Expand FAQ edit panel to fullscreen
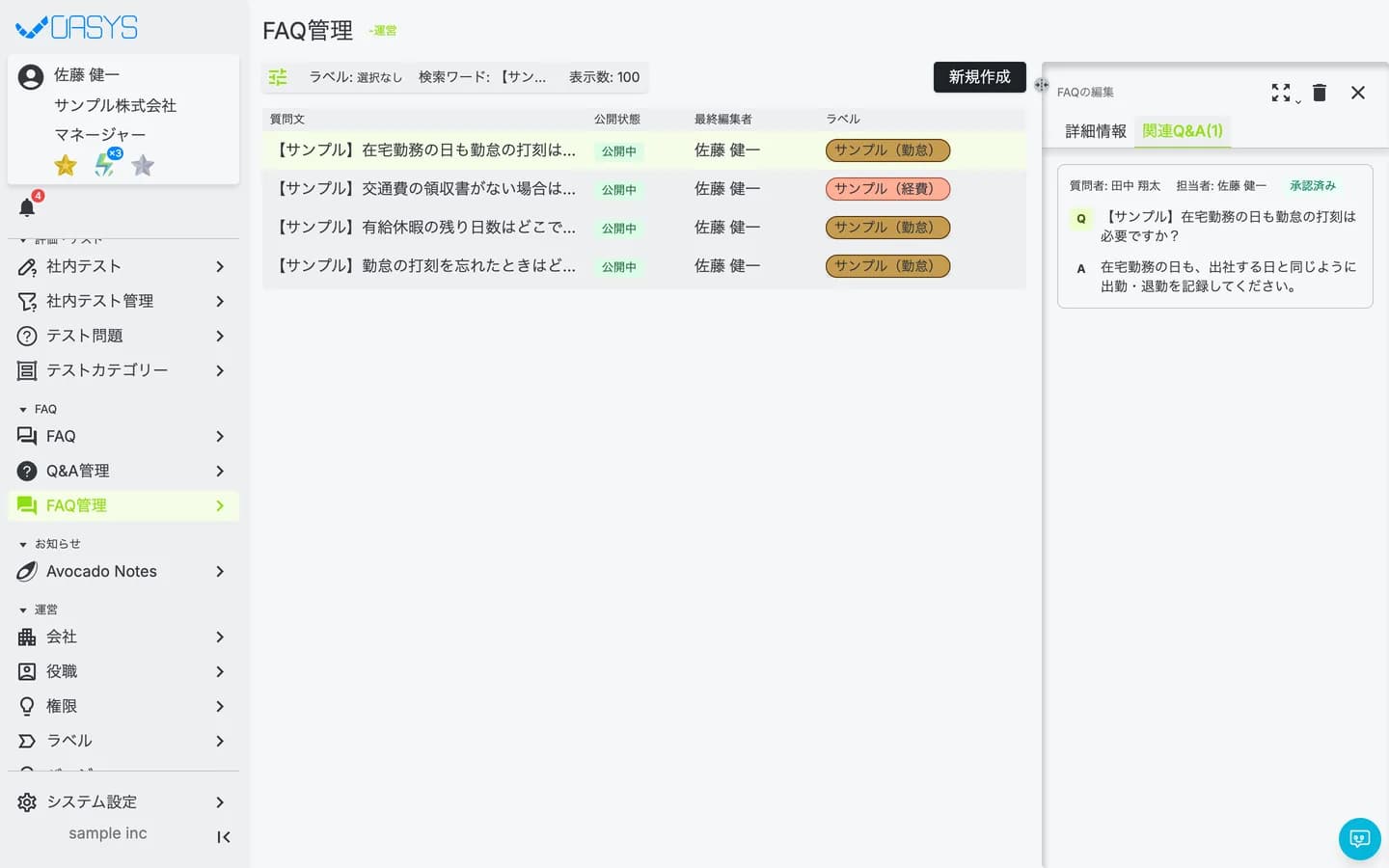1389x868 pixels. click(x=1281, y=93)
